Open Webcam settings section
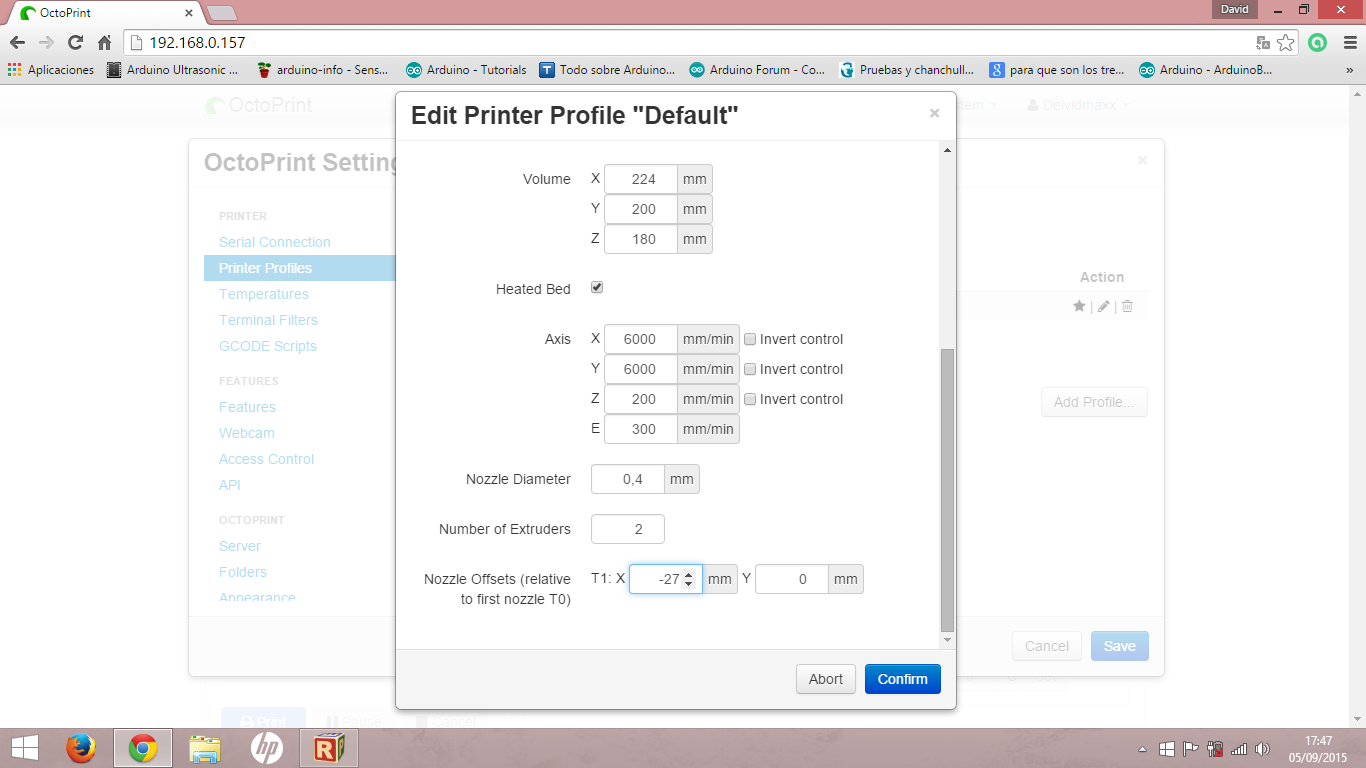 pos(246,433)
